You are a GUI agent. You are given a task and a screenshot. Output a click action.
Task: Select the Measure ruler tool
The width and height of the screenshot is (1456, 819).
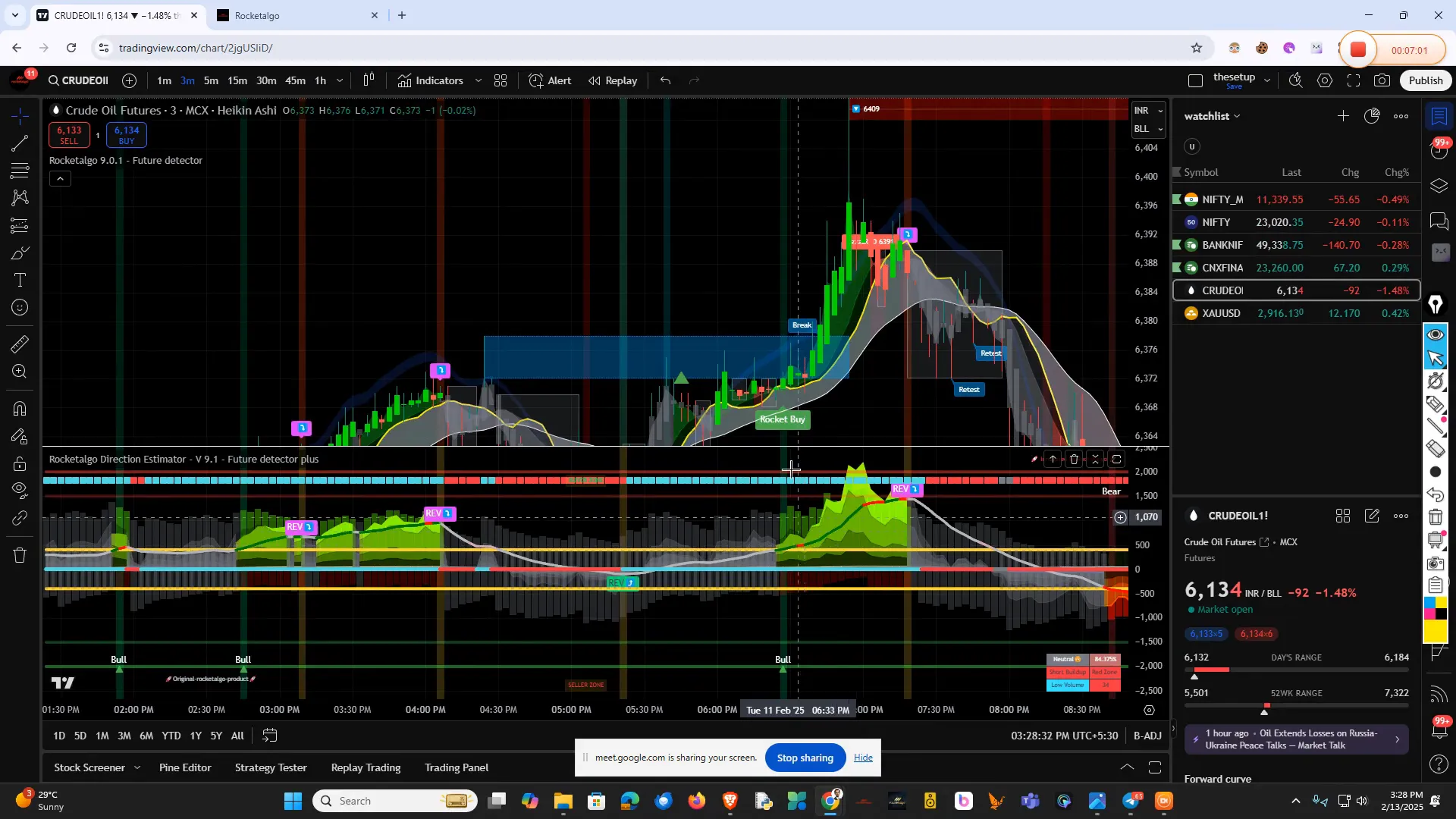(x=19, y=344)
